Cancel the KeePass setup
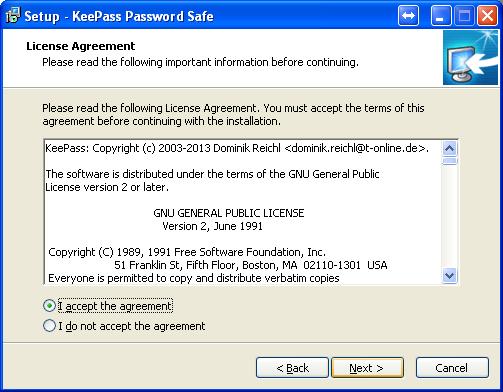This screenshot has width=503, height=392. pos(452,368)
